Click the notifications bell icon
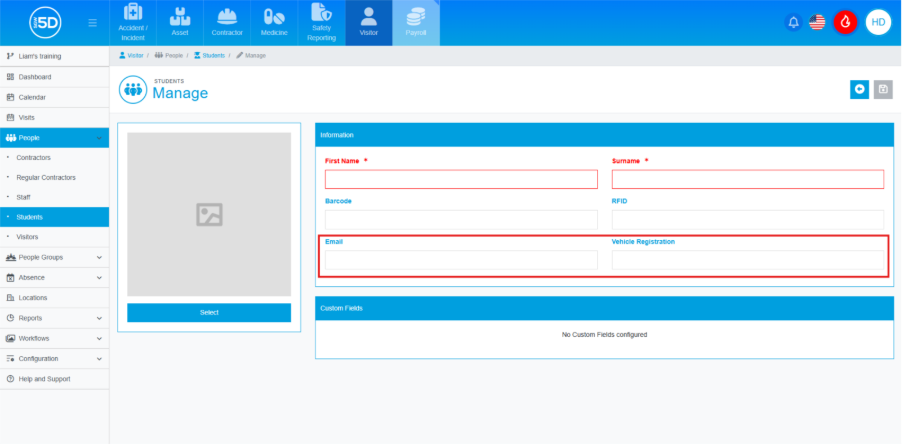The image size is (903, 444). [793, 22]
